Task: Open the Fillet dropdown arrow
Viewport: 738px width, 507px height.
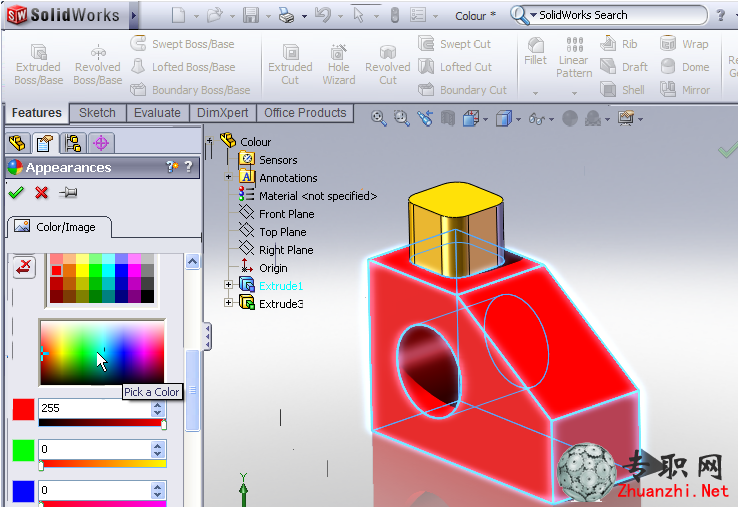Action: 535,93
